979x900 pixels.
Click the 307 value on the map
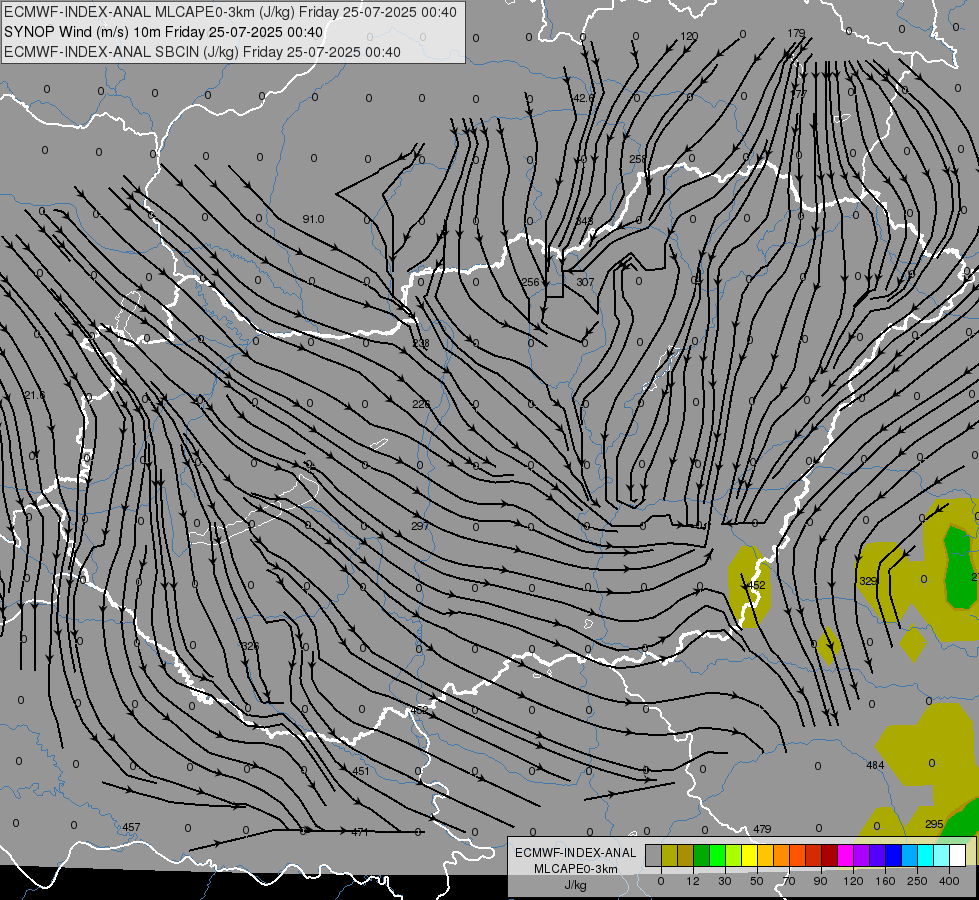585,282
